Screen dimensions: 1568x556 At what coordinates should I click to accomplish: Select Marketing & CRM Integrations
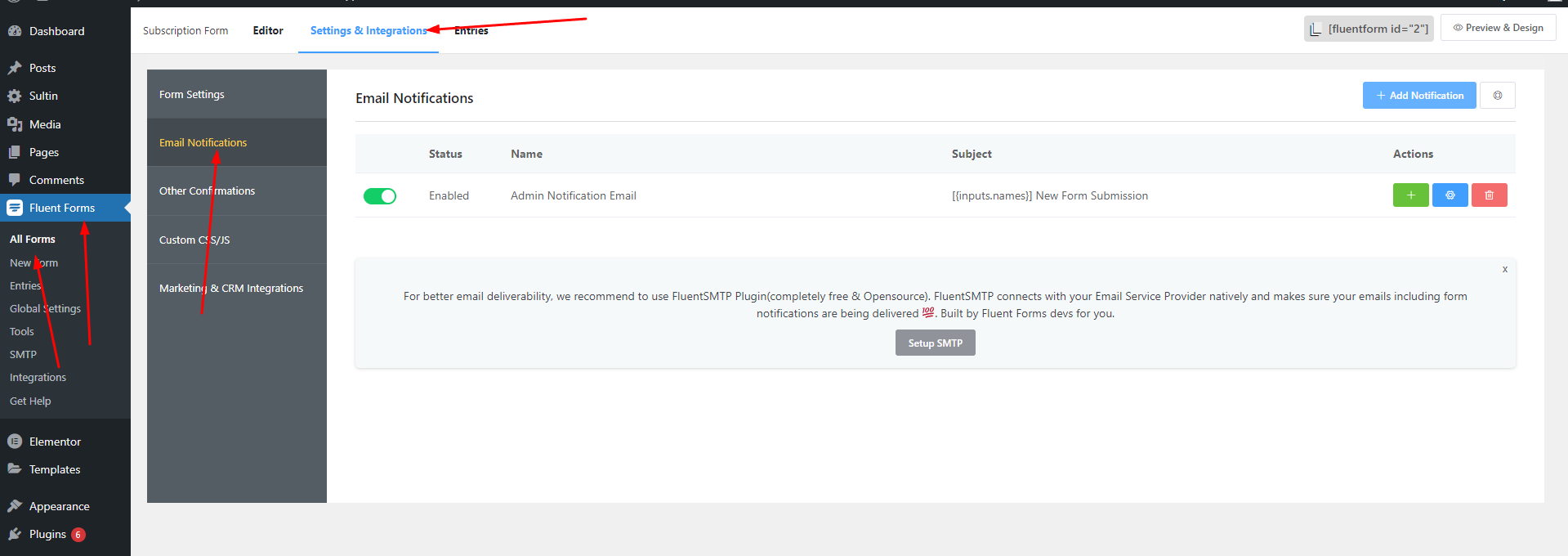pyautogui.click(x=231, y=289)
